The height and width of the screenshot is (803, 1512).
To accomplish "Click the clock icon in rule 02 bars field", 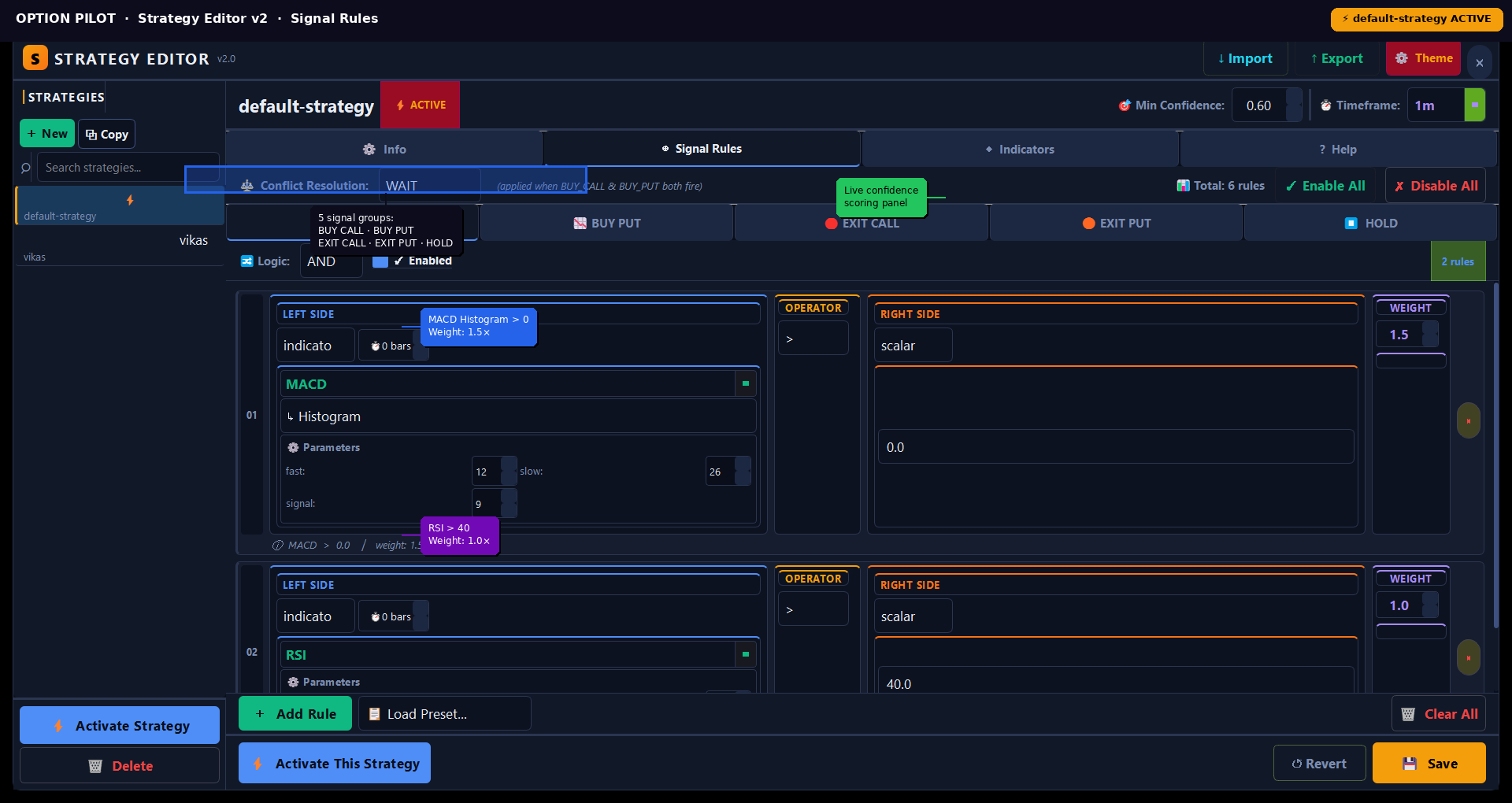I will pos(376,617).
